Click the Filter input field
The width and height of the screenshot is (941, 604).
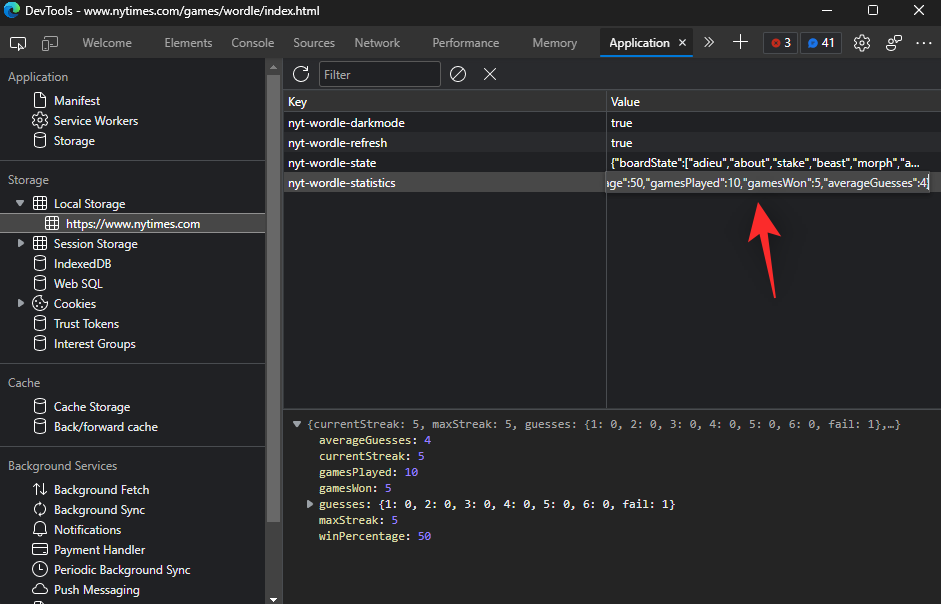pyautogui.click(x=379, y=74)
